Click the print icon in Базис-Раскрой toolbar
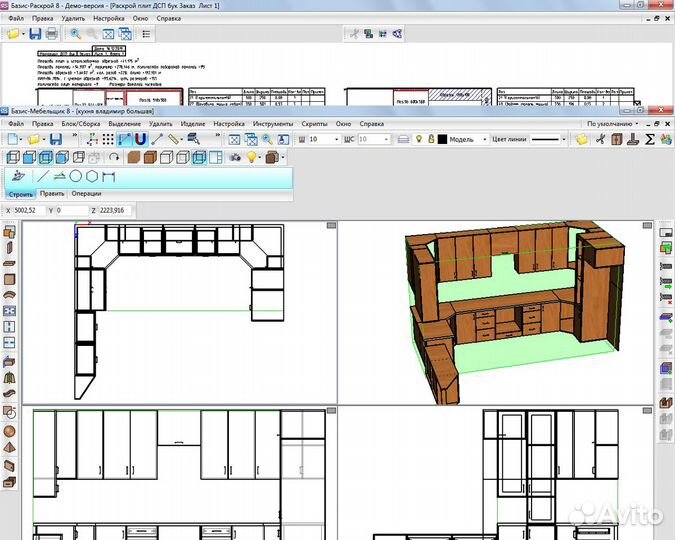This screenshot has height=540, width=675. [51, 34]
